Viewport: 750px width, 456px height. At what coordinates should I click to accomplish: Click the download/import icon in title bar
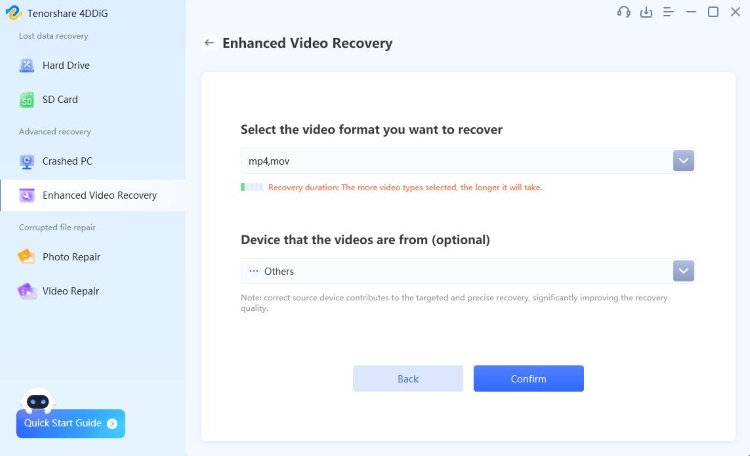(x=646, y=12)
